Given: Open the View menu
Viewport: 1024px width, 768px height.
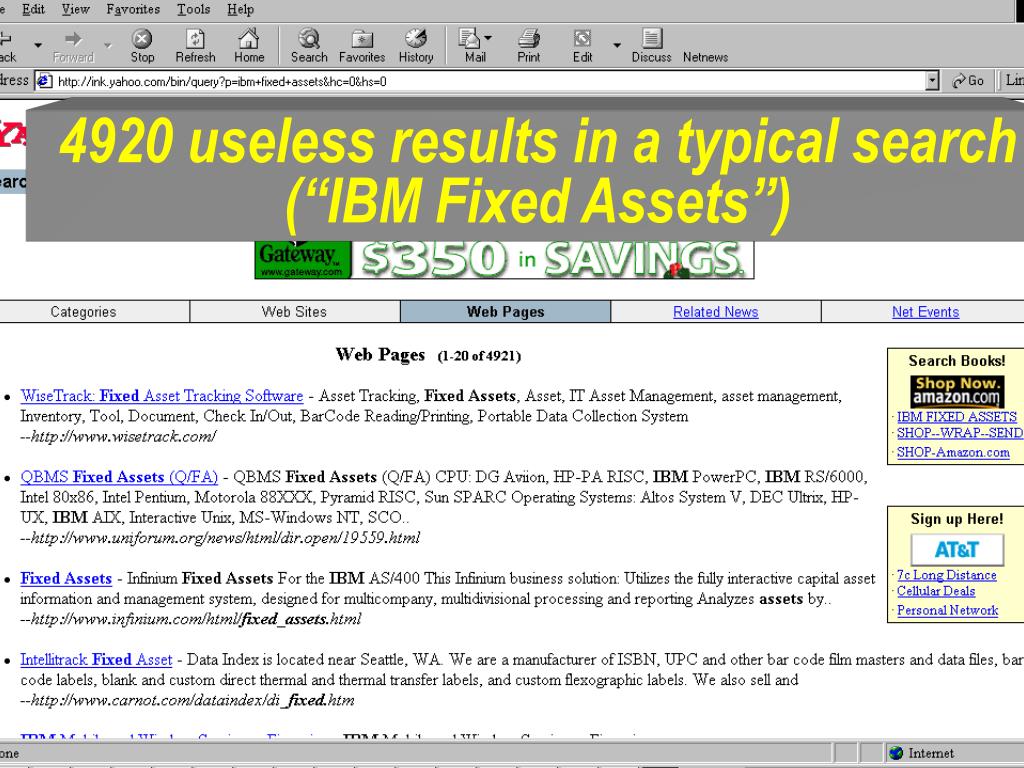Looking at the screenshot, I should coord(75,9).
